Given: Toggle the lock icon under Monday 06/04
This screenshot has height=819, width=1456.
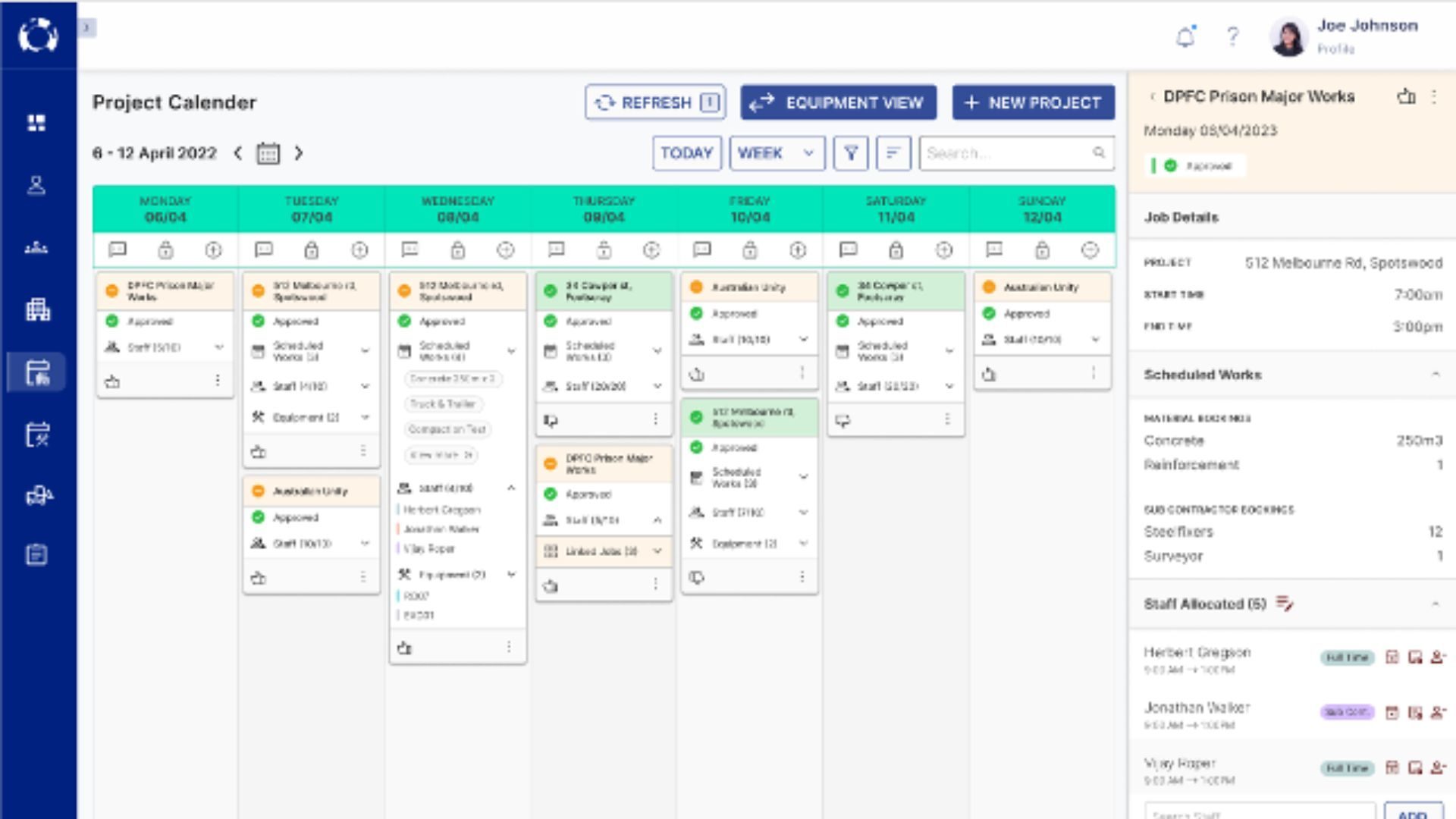Looking at the screenshot, I should [x=165, y=250].
